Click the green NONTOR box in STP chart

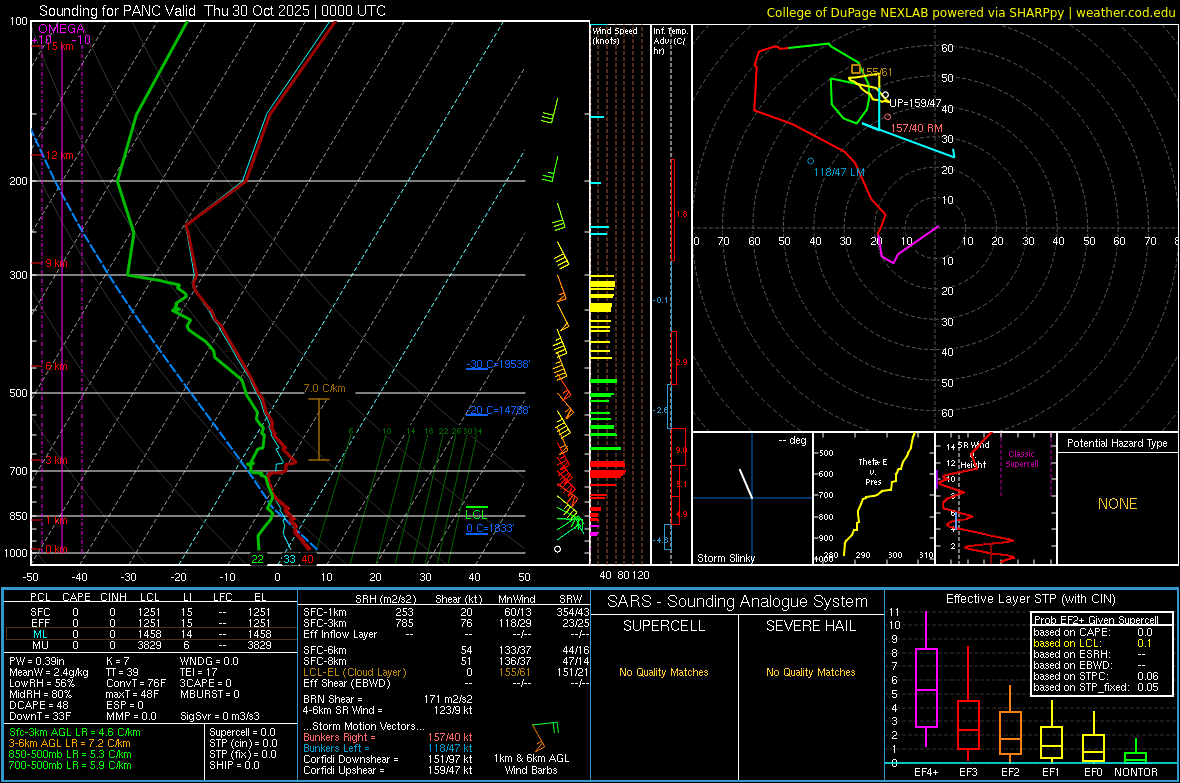[x=1135, y=757]
